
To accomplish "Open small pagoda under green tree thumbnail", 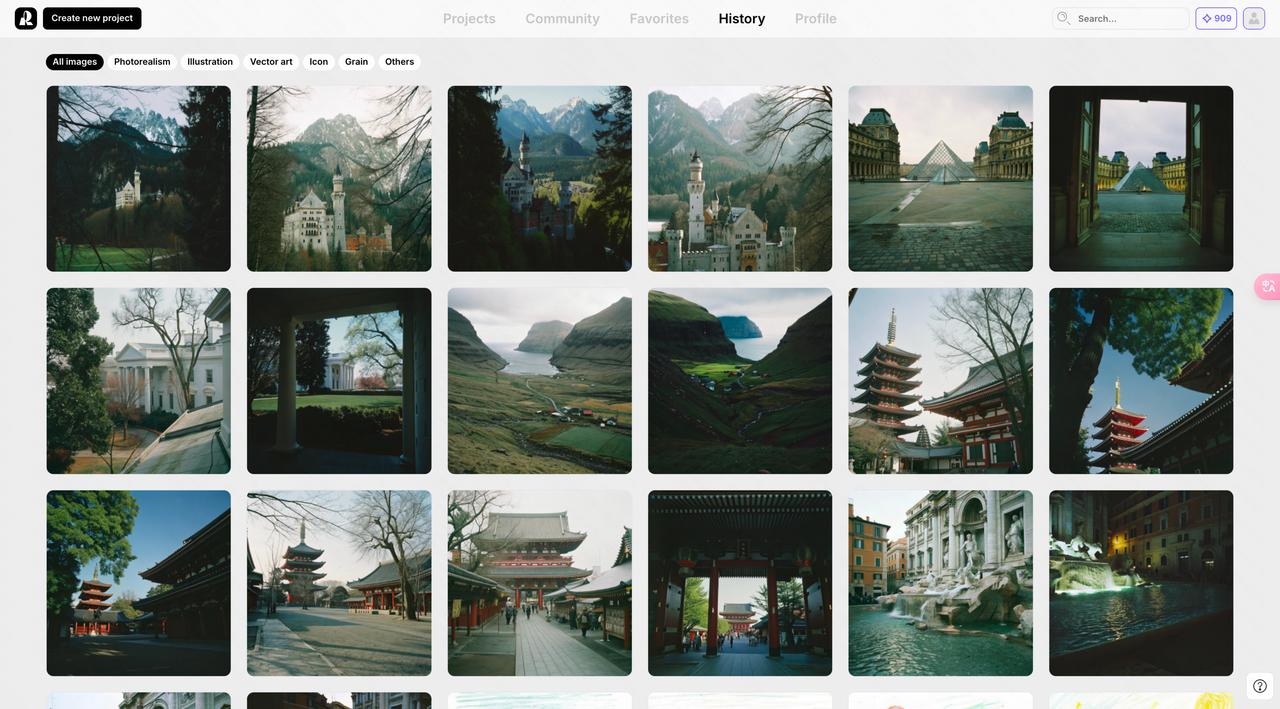I will click(1141, 381).
